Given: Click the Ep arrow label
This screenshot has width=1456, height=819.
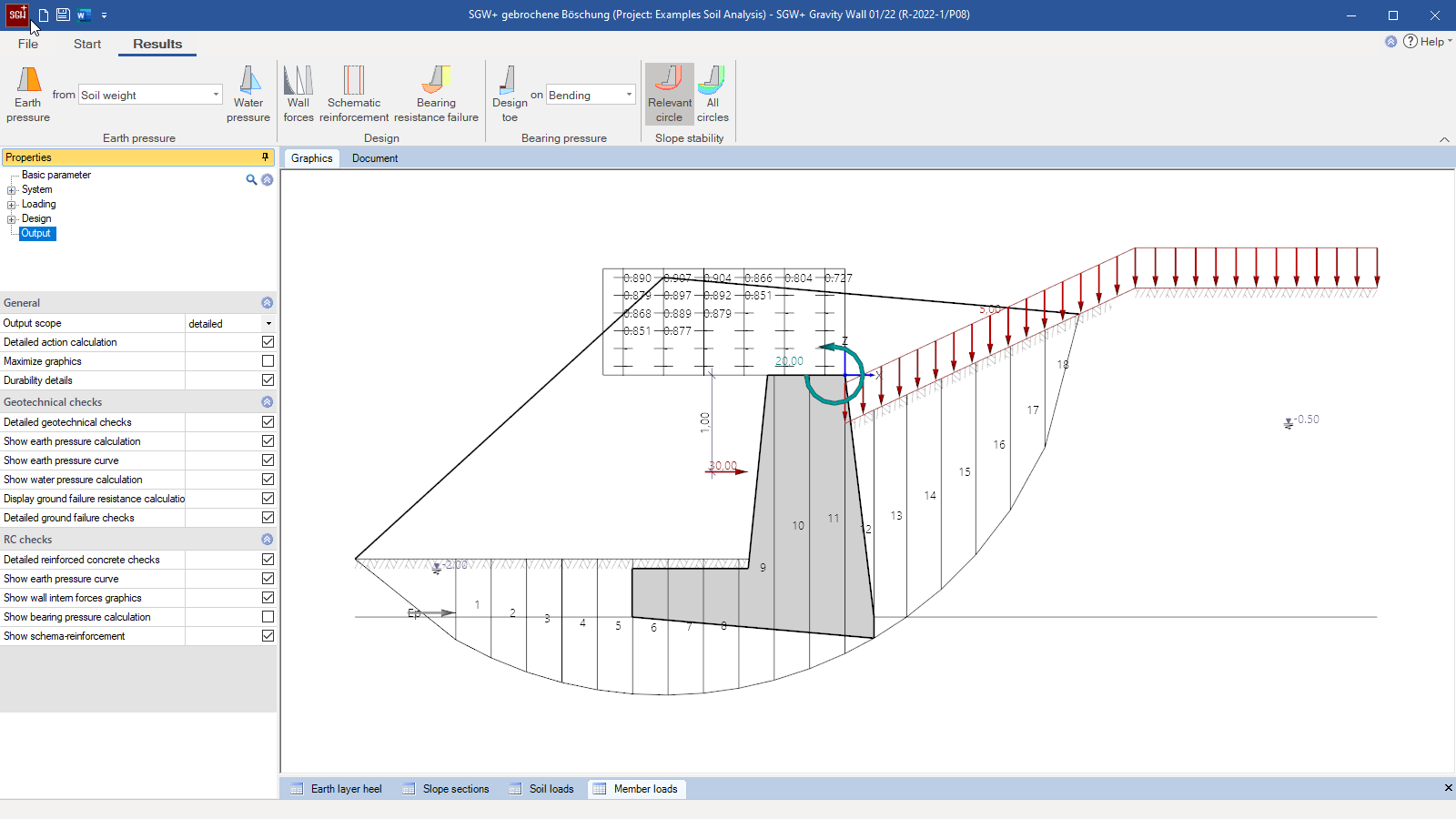Looking at the screenshot, I should coord(414,613).
